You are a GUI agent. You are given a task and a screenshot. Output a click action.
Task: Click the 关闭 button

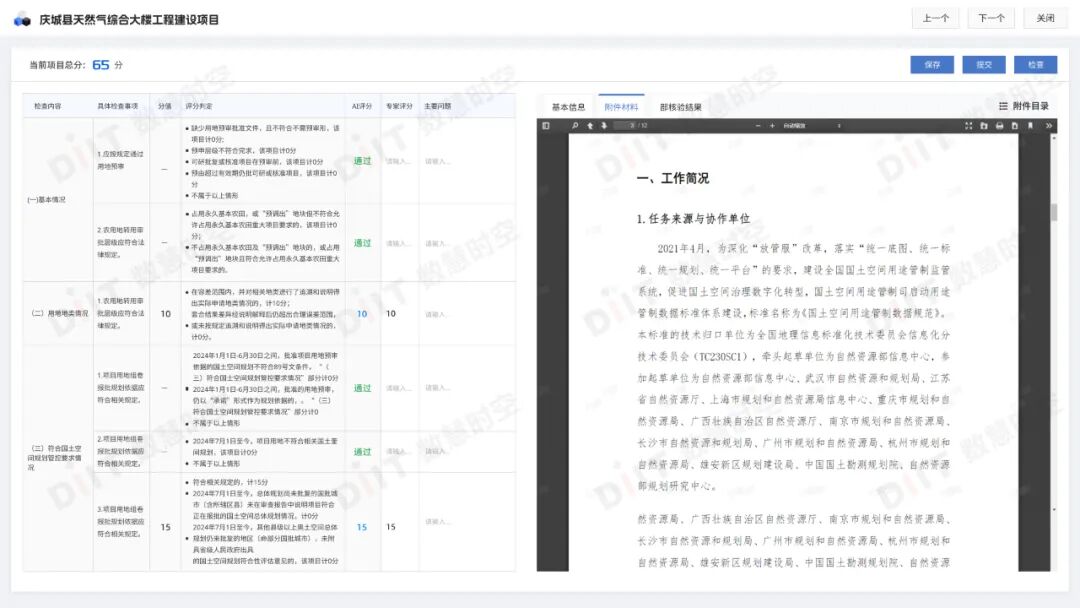[1046, 19]
